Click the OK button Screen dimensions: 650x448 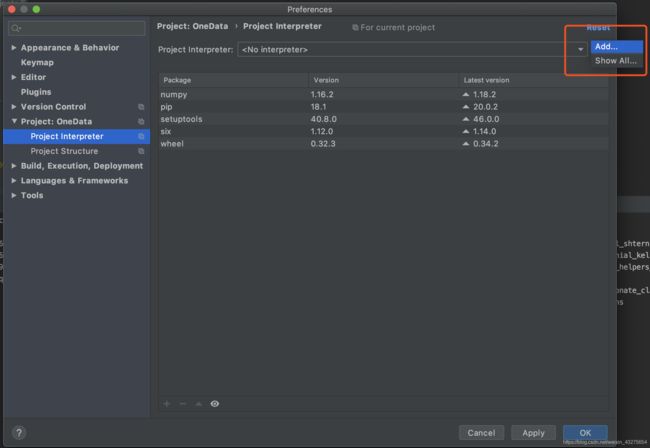[x=585, y=433]
